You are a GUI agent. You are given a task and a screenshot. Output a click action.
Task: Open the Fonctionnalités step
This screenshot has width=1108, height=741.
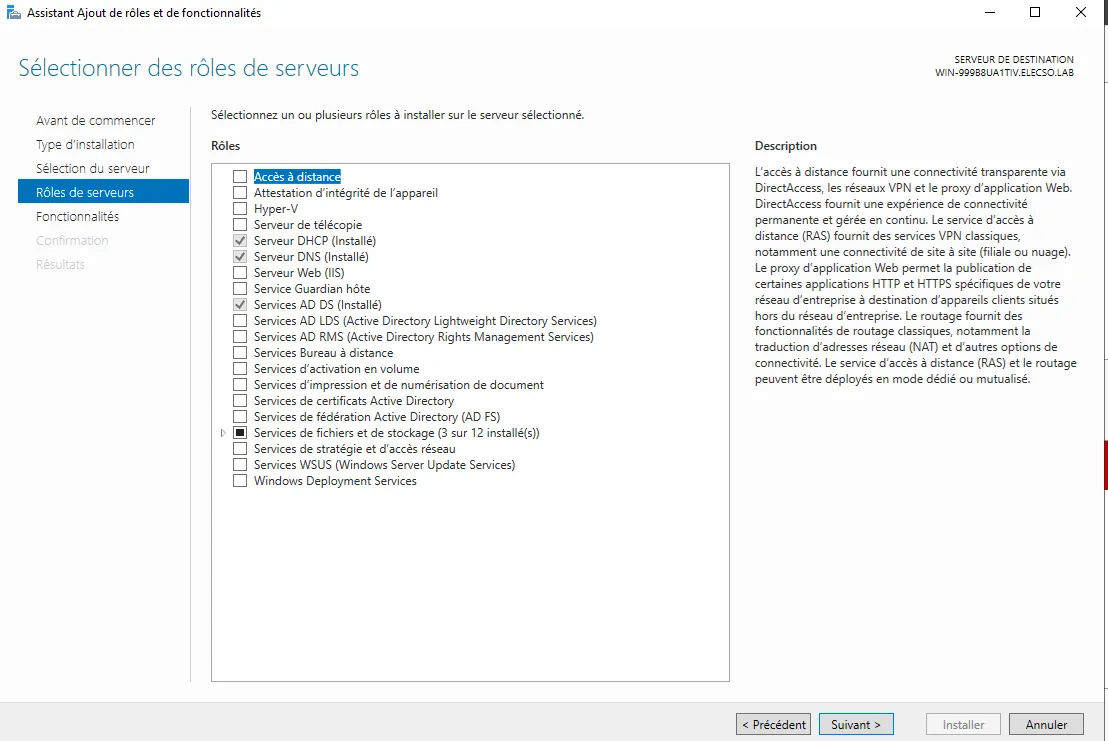pos(77,217)
